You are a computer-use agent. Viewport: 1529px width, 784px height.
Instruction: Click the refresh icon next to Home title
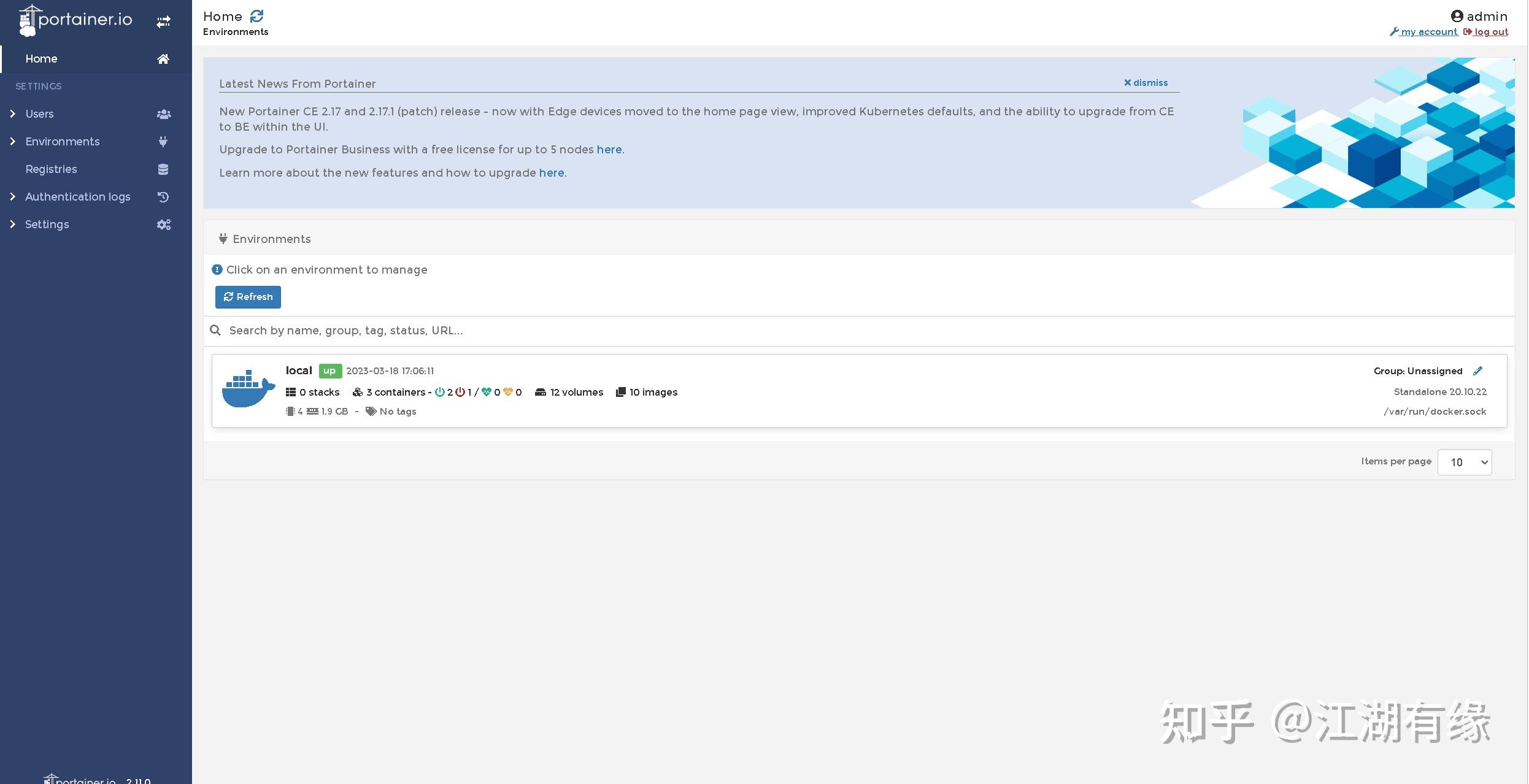(x=257, y=15)
